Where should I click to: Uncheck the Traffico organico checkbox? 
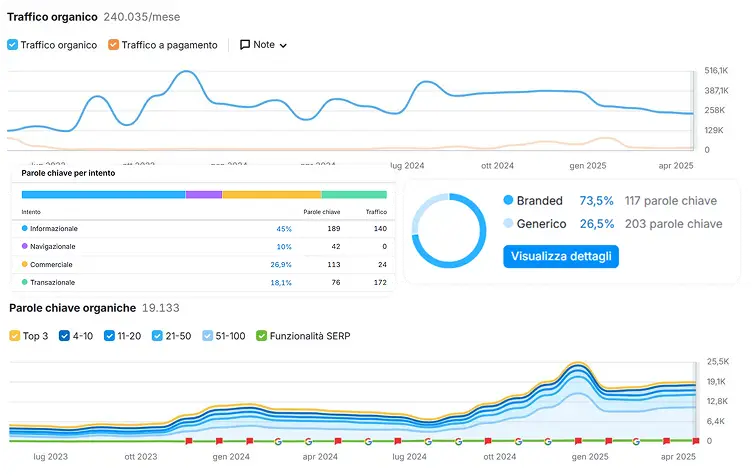point(13,45)
